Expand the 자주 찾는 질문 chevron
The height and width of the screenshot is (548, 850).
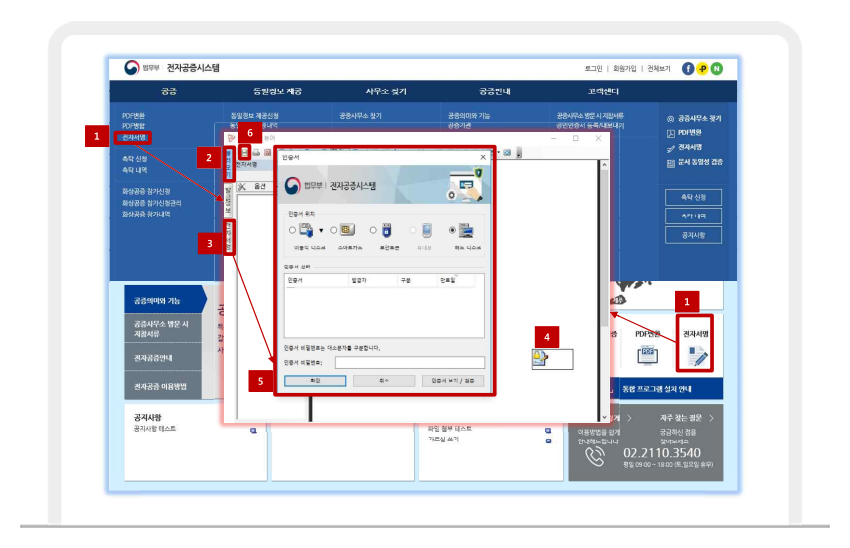(711, 418)
